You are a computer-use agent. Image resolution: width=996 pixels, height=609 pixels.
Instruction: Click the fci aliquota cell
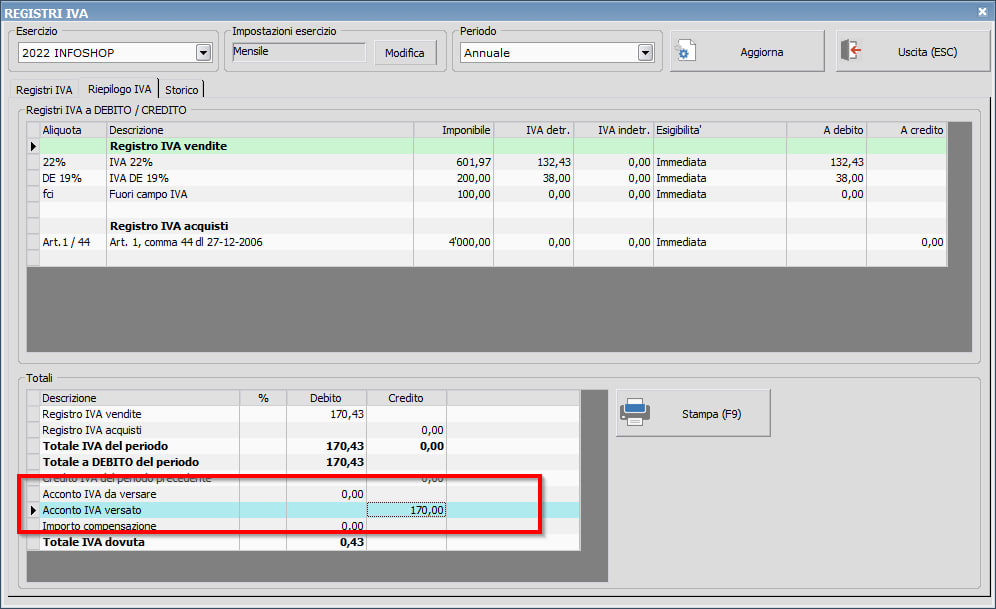(x=73, y=194)
